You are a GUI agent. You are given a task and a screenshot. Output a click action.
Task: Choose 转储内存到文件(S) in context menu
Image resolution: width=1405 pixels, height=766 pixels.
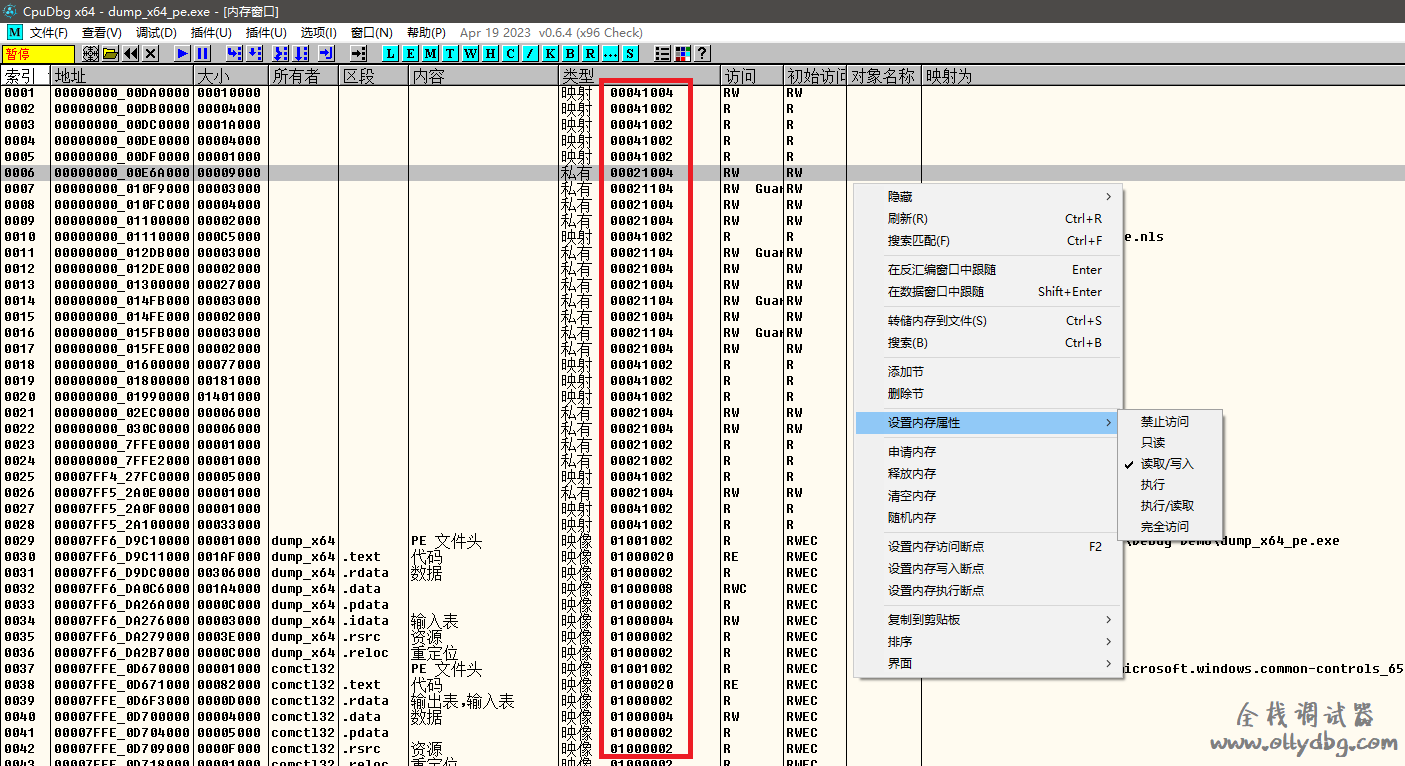pos(988,321)
